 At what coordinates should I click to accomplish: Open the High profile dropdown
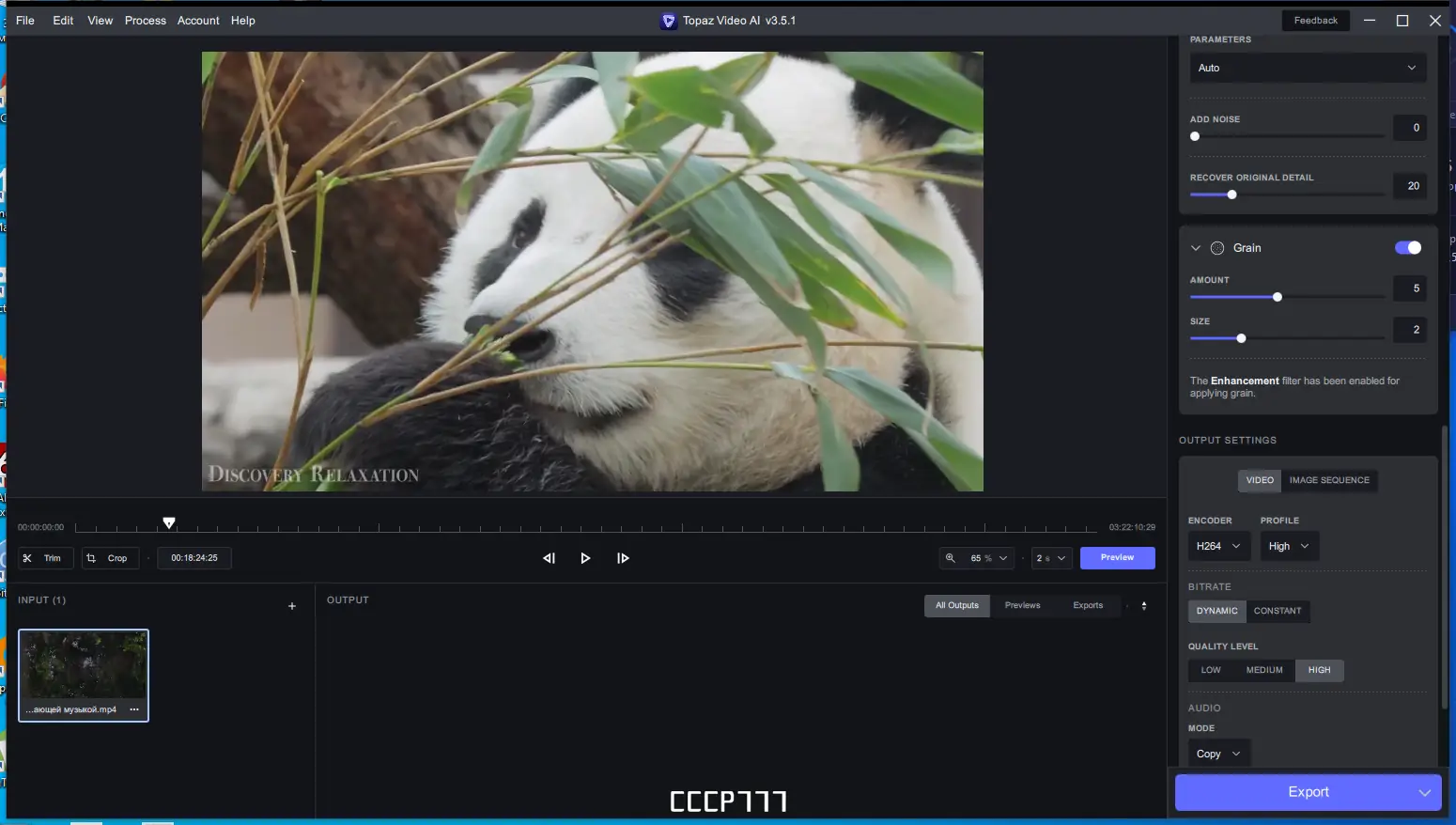(1290, 546)
